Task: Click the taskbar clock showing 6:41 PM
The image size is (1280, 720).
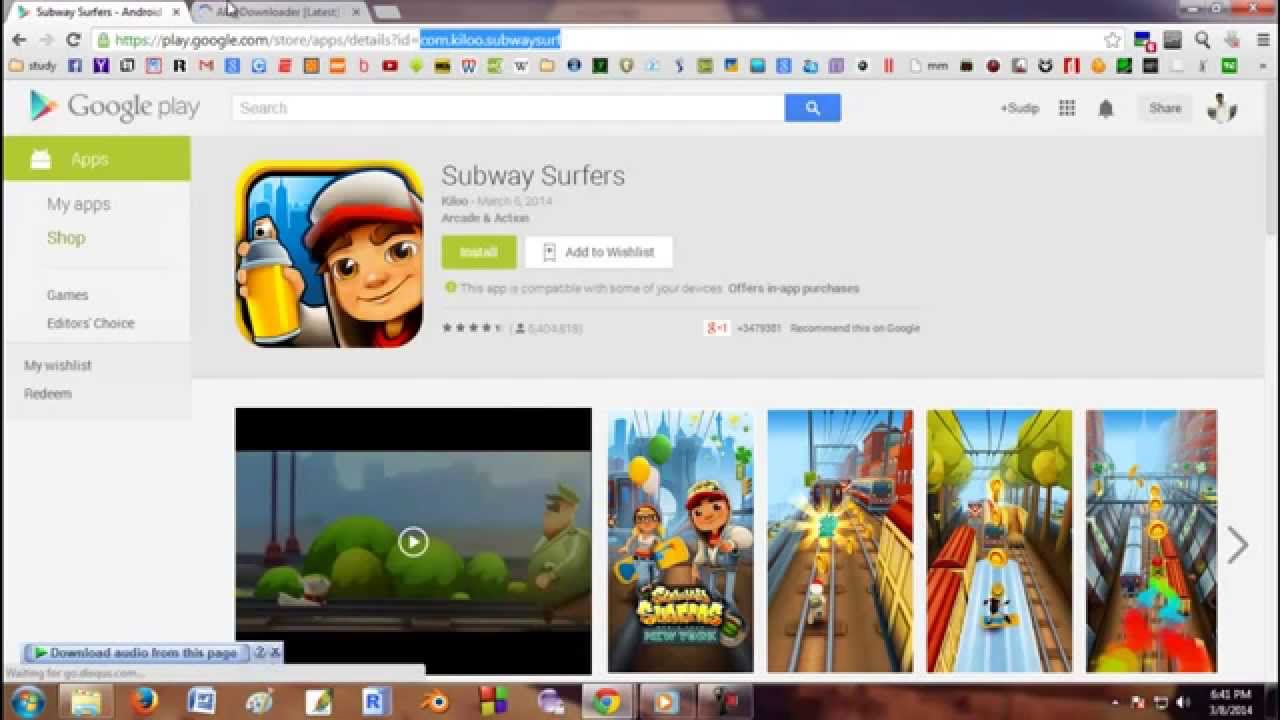Action: pos(1230,701)
